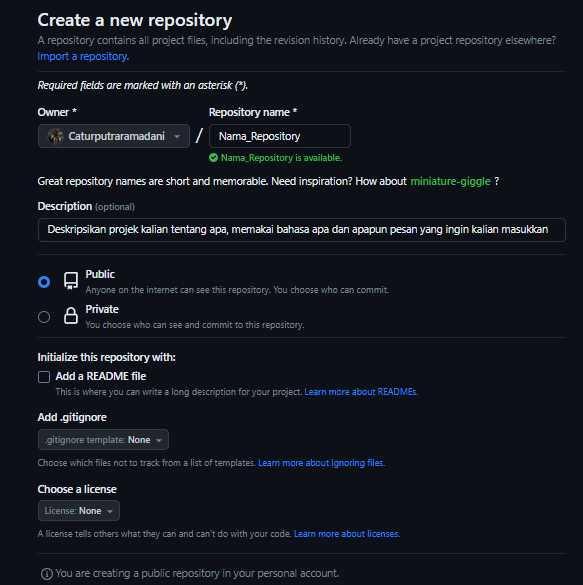This screenshot has width=583, height=585.
Task: Click the Create a new repository heading
Action: 135,20
